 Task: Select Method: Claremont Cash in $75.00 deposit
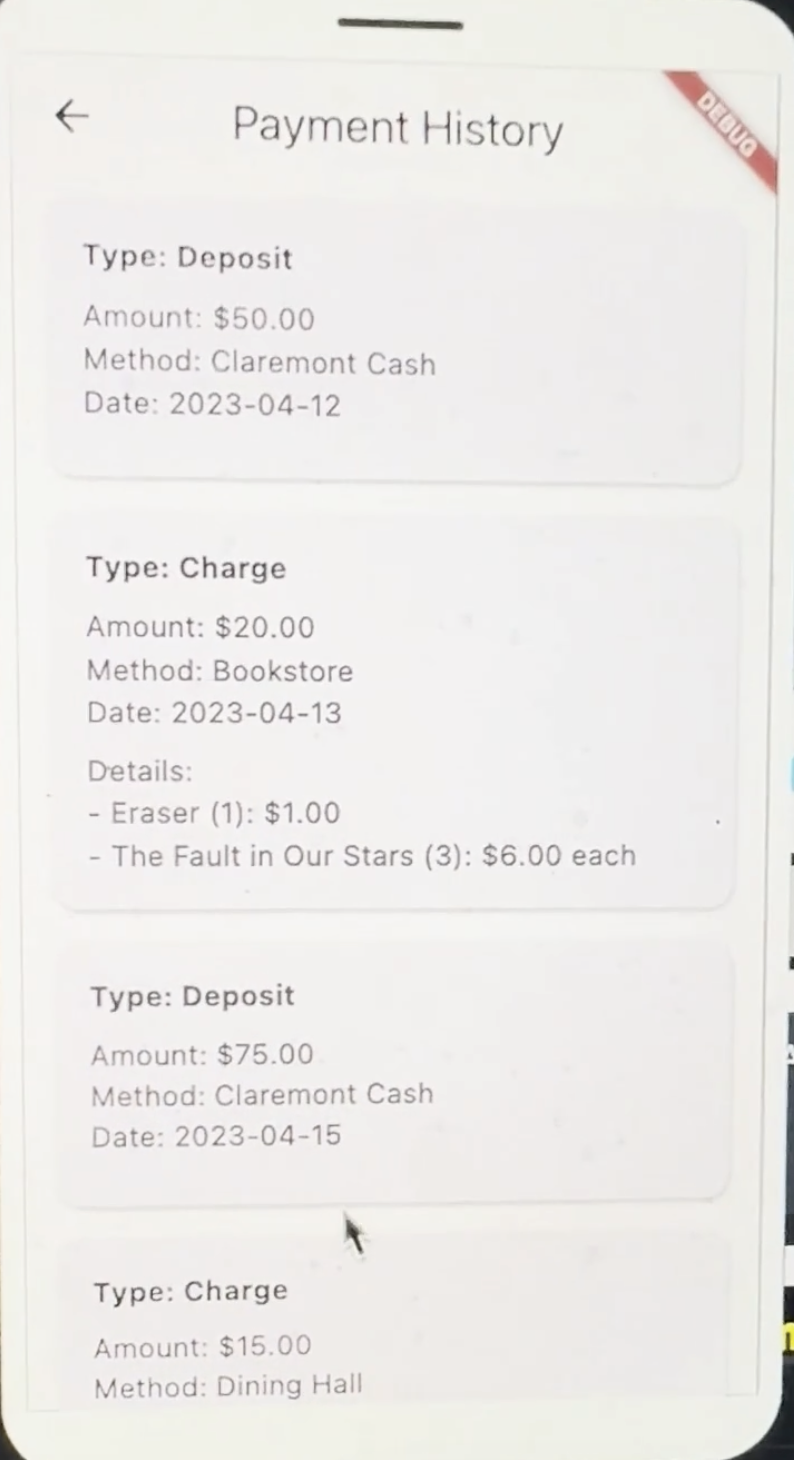point(262,1095)
